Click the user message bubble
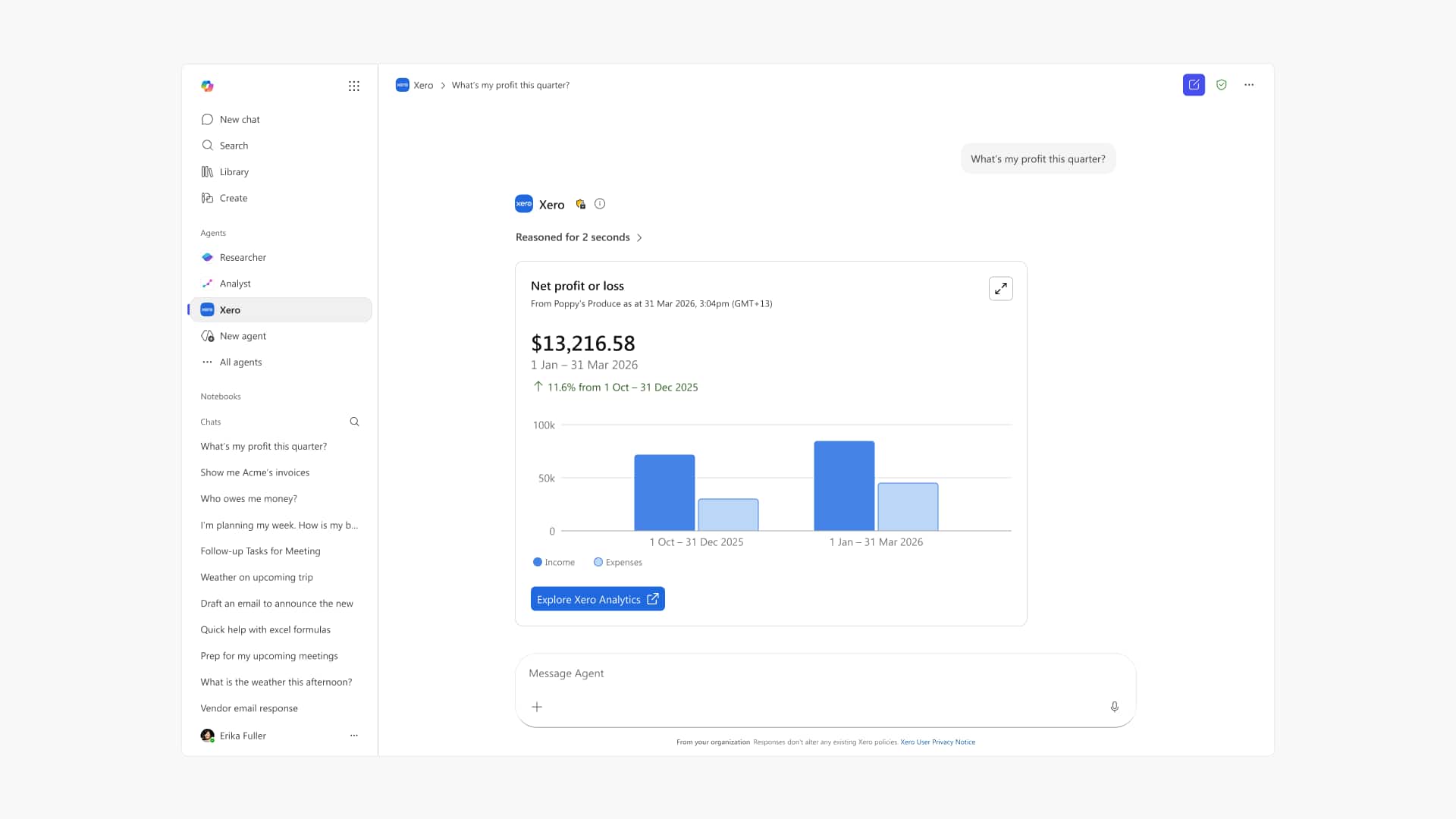The height and width of the screenshot is (819, 1456). pyautogui.click(x=1038, y=158)
